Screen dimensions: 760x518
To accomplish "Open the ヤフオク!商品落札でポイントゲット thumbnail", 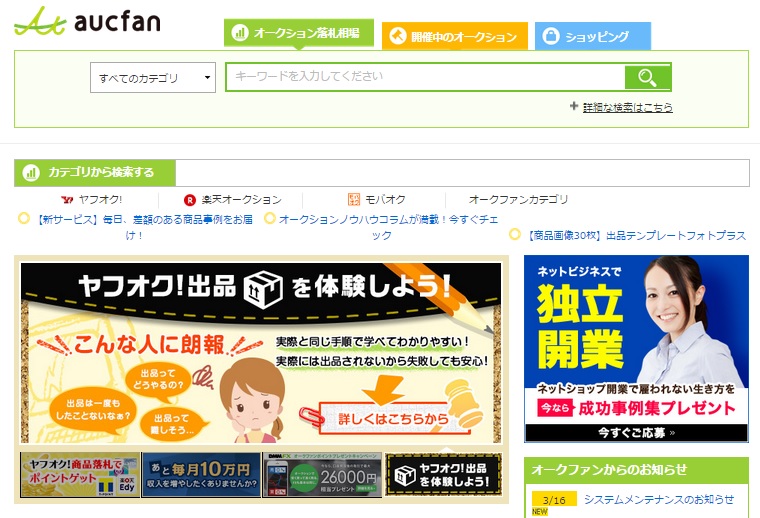I will (80, 475).
